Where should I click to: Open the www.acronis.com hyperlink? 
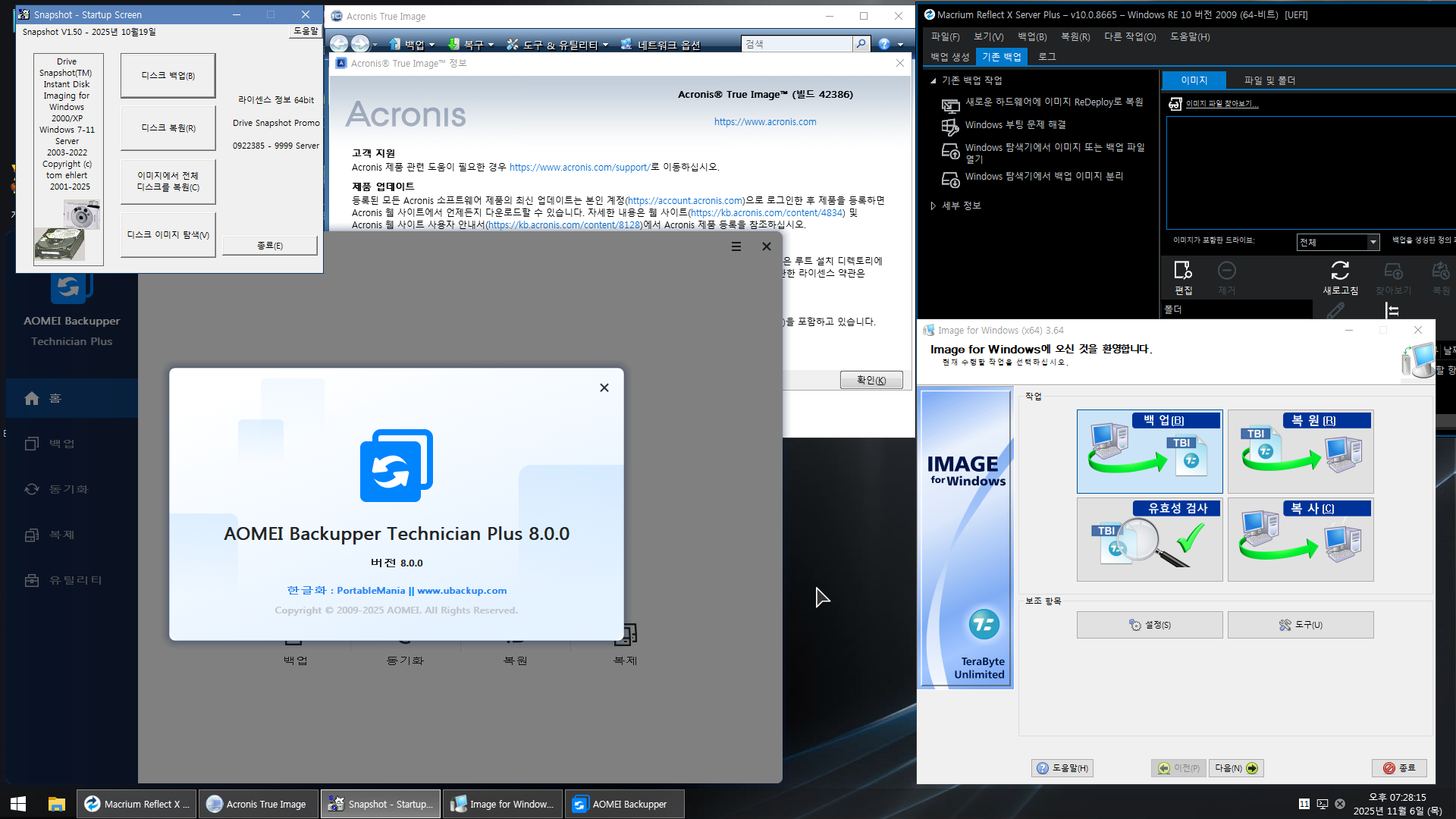tap(764, 122)
